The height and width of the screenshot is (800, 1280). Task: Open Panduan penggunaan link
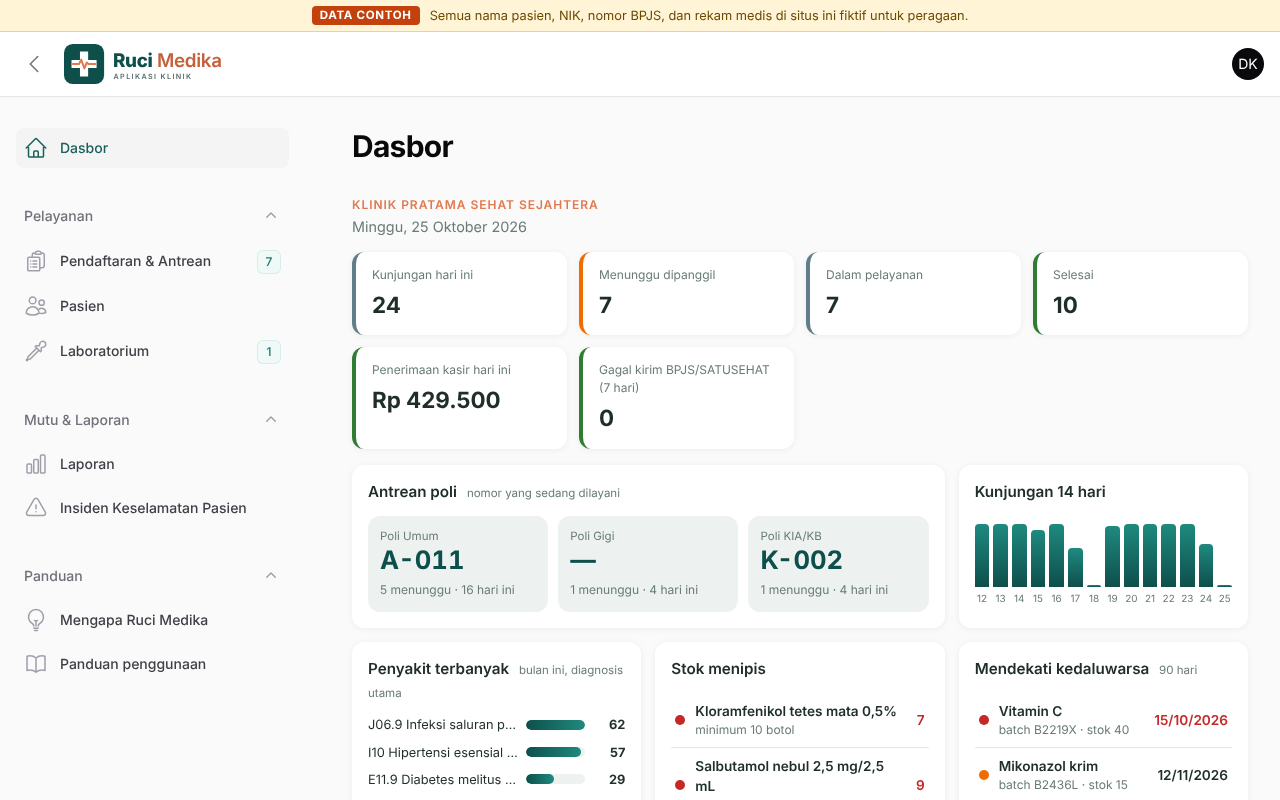coord(152,664)
